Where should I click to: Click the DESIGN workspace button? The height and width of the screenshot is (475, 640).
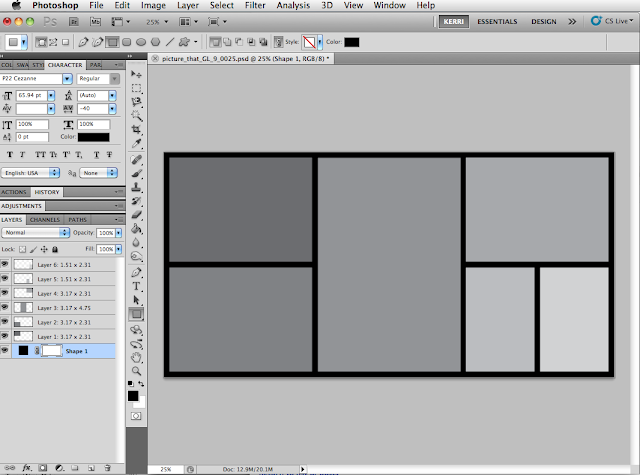click(544, 21)
